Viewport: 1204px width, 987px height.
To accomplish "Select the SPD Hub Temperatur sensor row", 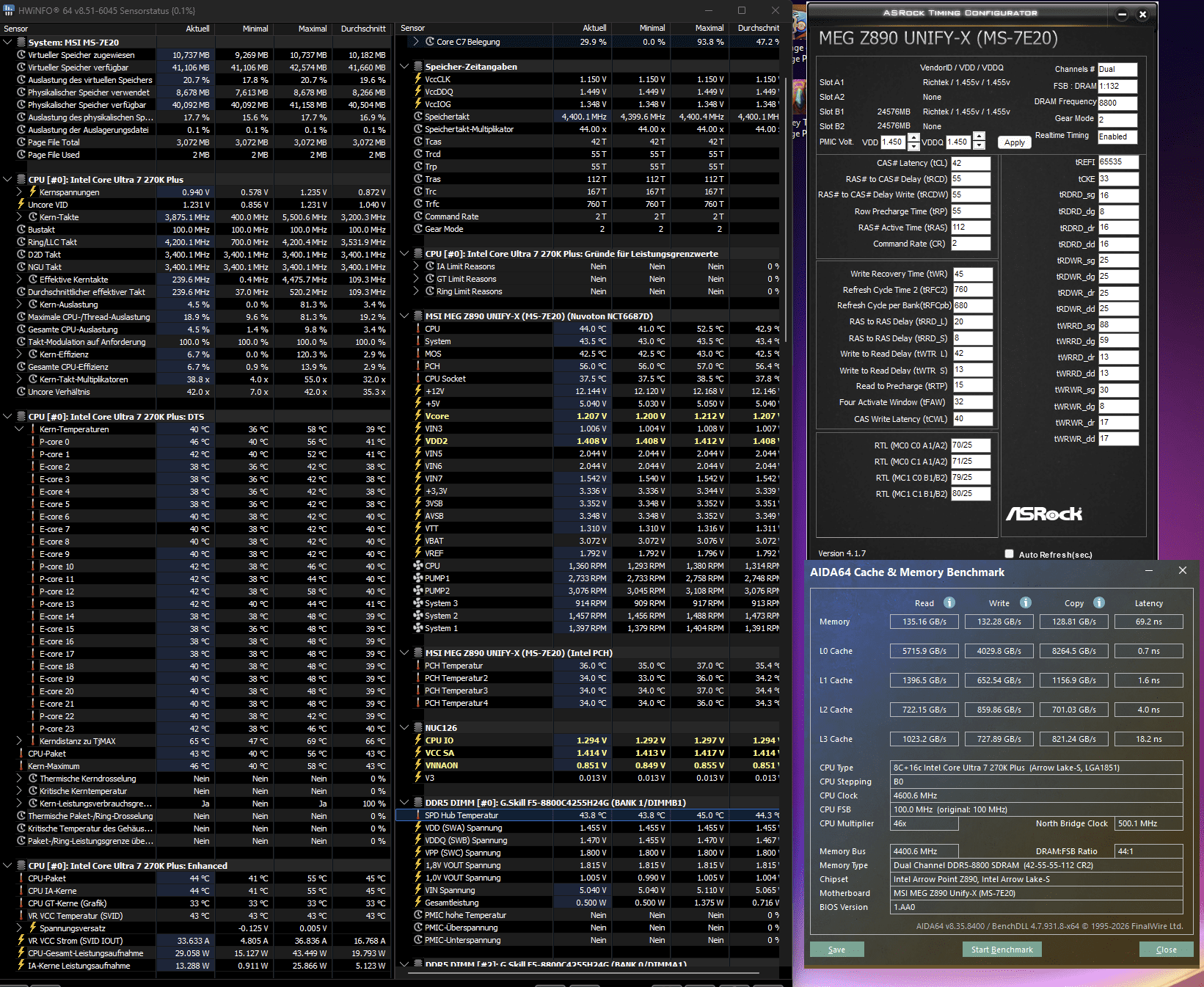I will pyautogui.click(x=588, y=815).
